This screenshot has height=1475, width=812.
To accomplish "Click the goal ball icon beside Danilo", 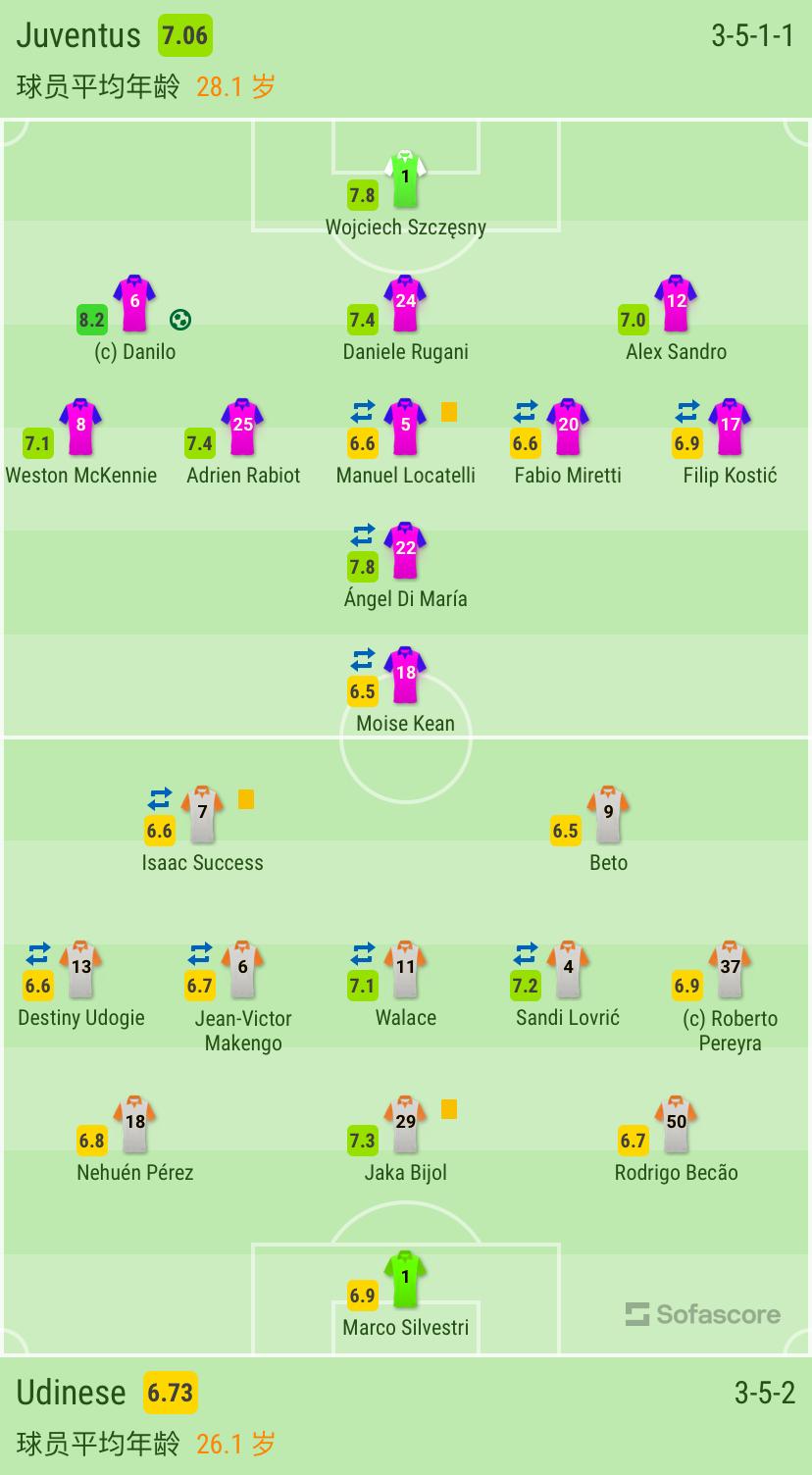I will (180, 319).
